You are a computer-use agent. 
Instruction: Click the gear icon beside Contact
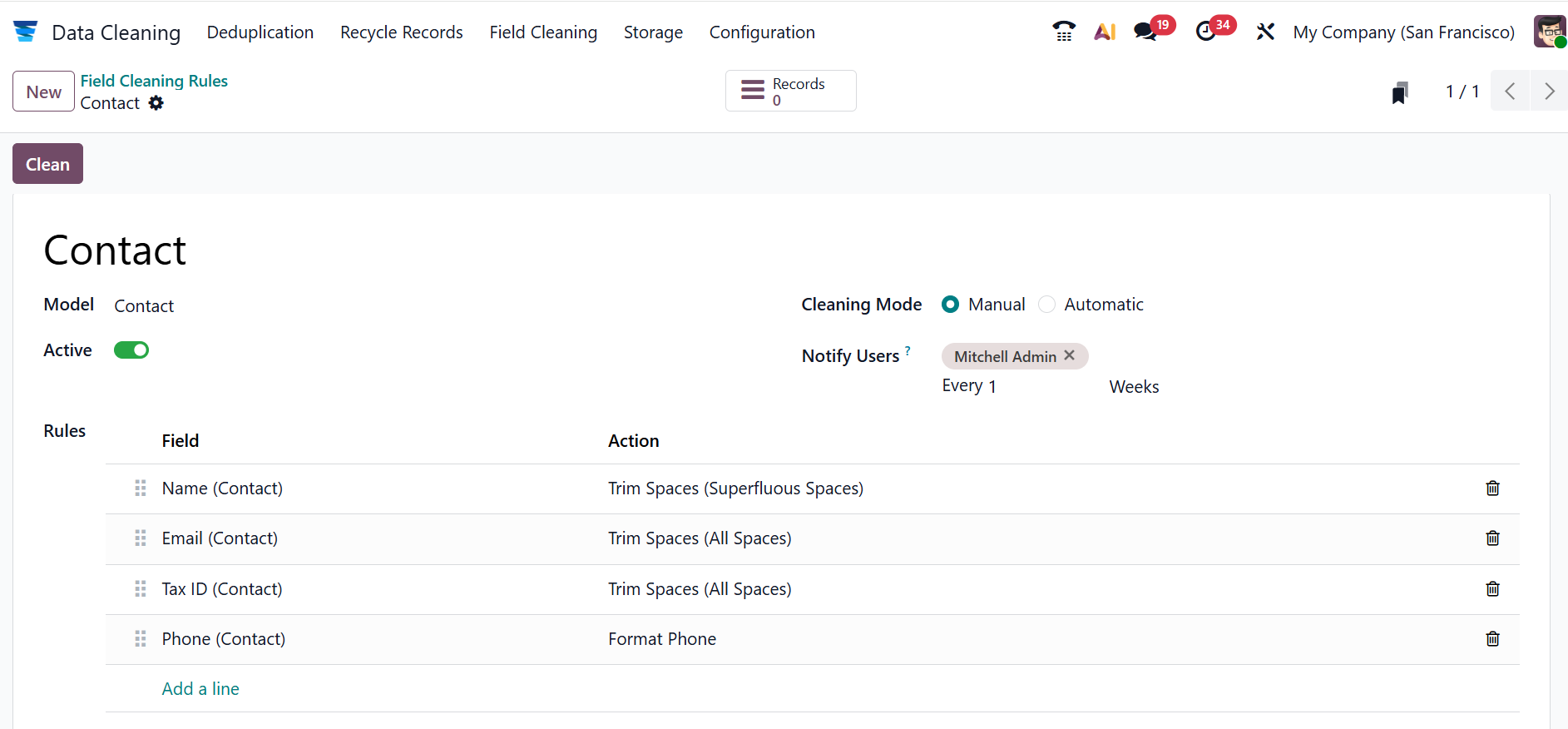pyautogui.click(x=156, y=103)
